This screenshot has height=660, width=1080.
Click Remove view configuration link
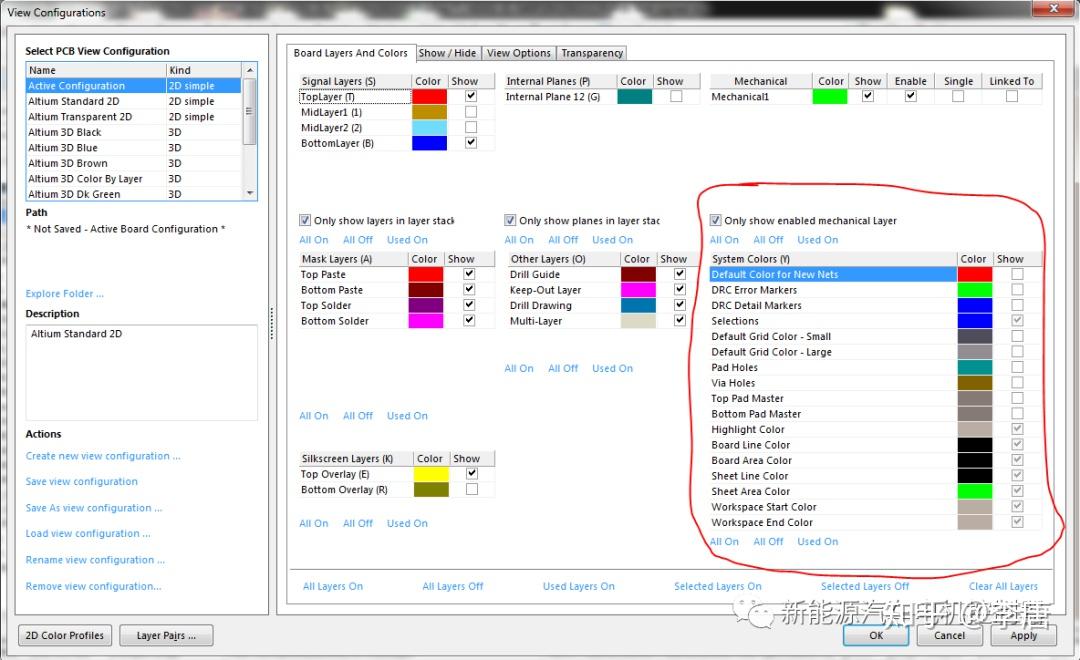pos(94,586)
